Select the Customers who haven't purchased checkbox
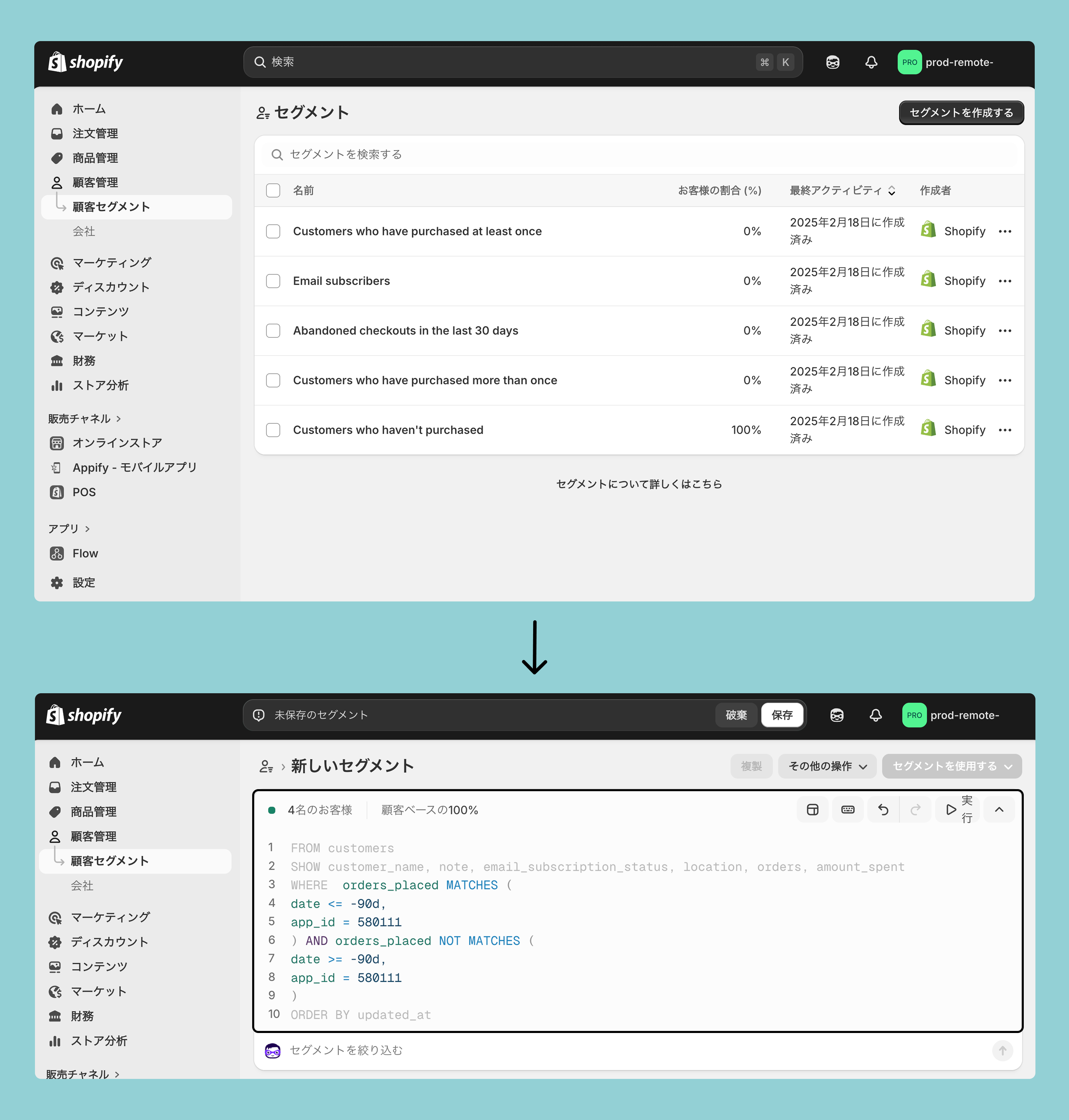The height and width of the screenshot is (1120, 1069). click(x=273, y=430)
